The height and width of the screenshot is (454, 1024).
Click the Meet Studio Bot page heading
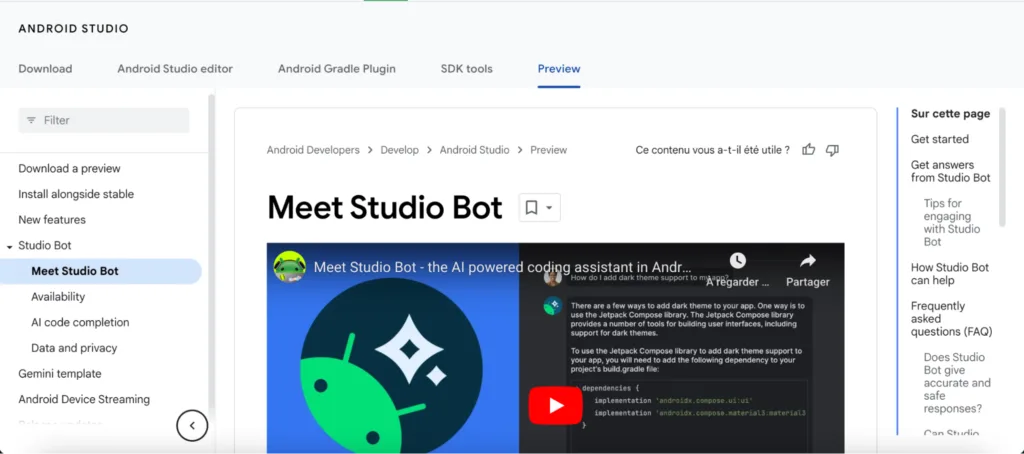tap(385, 208)
